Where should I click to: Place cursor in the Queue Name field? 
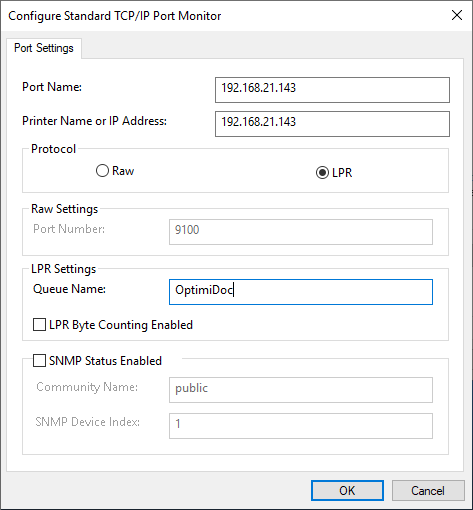click(x=301, y=292)
